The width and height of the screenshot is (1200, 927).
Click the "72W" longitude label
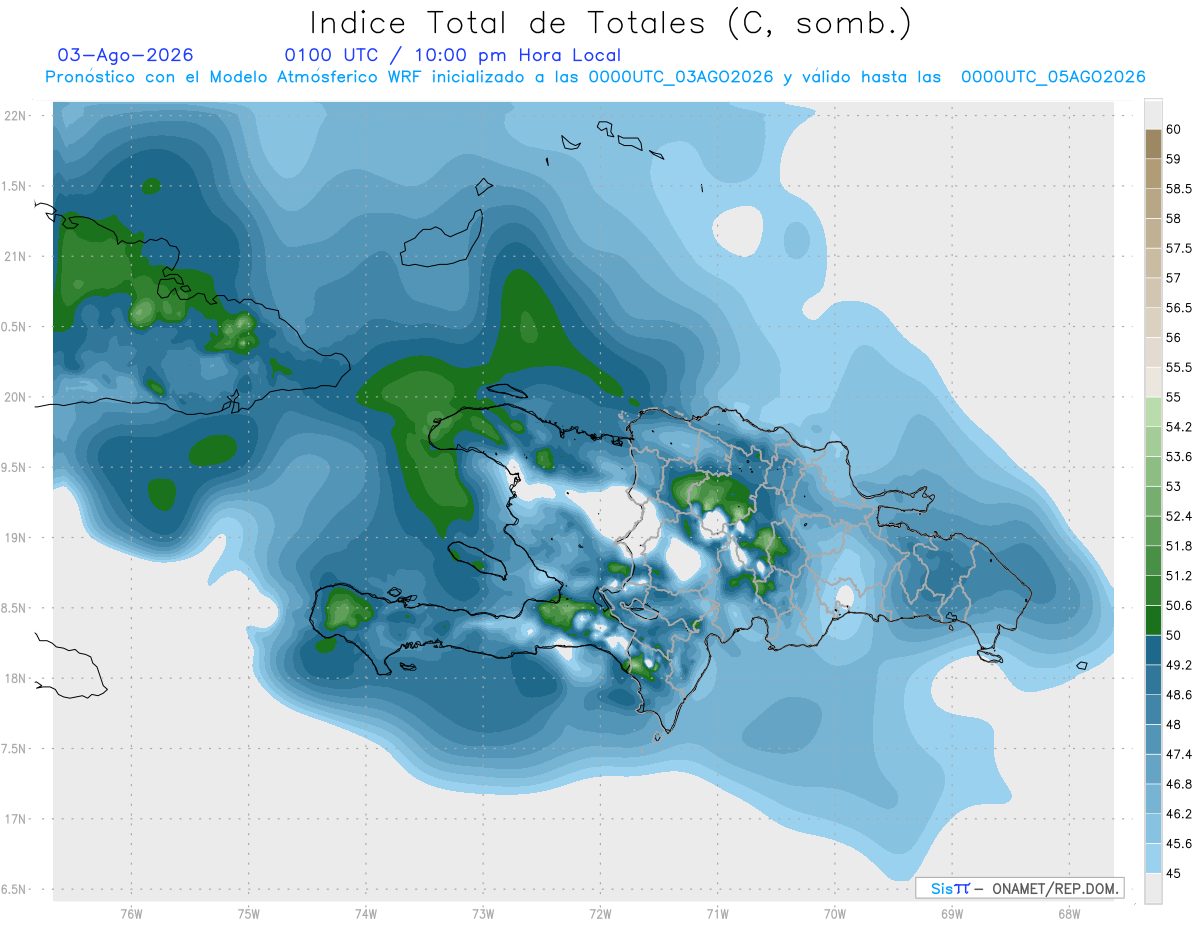click(x=600, y=914)
